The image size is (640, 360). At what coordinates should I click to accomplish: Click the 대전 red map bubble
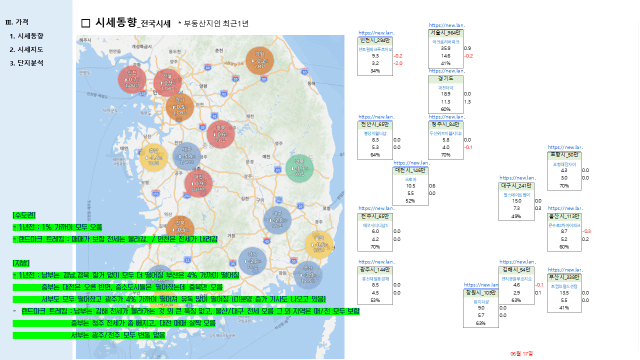coord(198,183)
